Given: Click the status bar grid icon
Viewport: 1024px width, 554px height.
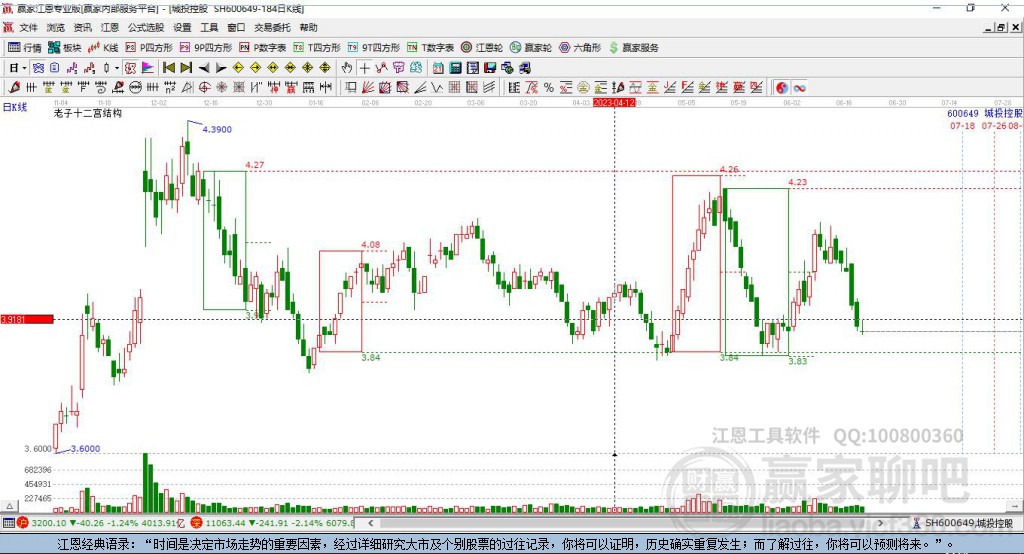Looking at the screenshot, I should (8, 523).
